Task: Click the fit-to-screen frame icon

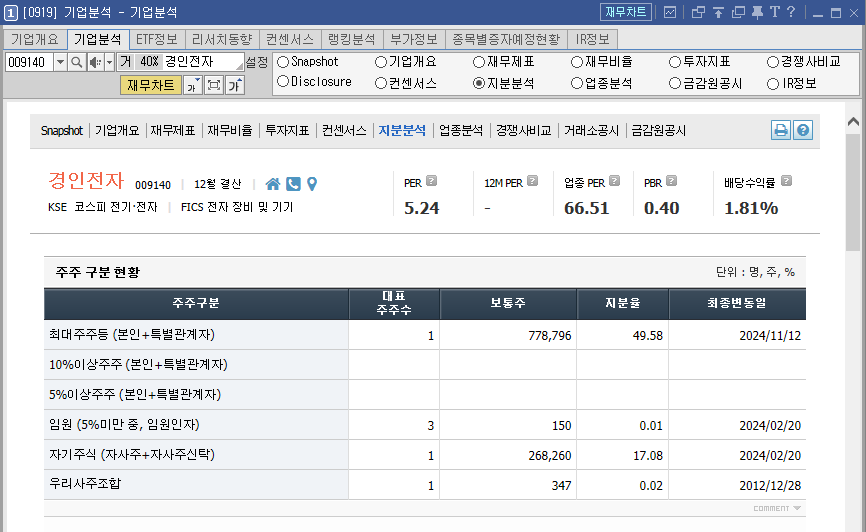Action: 214,85
